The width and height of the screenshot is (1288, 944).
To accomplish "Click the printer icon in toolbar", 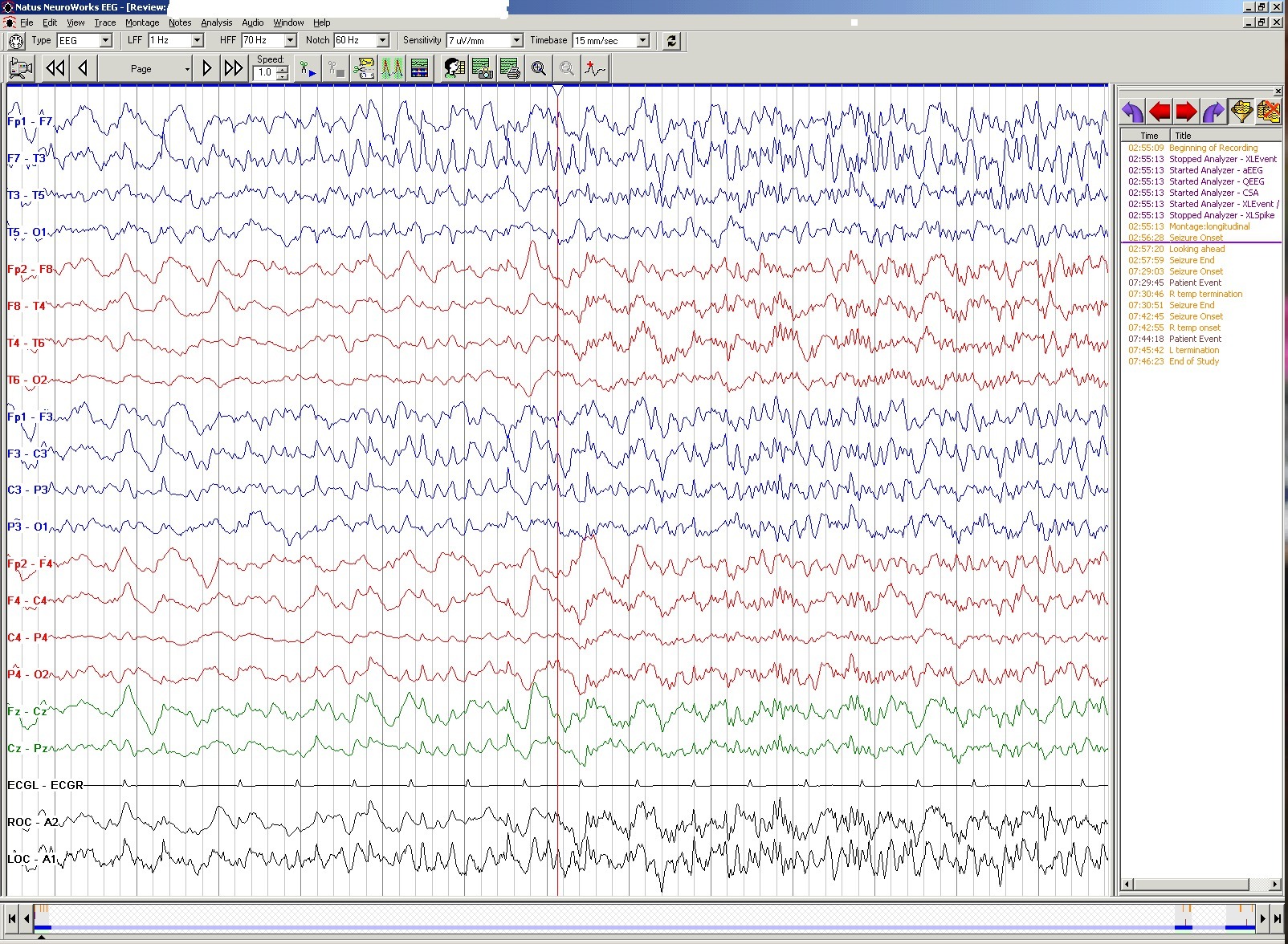I will (509, 69).
